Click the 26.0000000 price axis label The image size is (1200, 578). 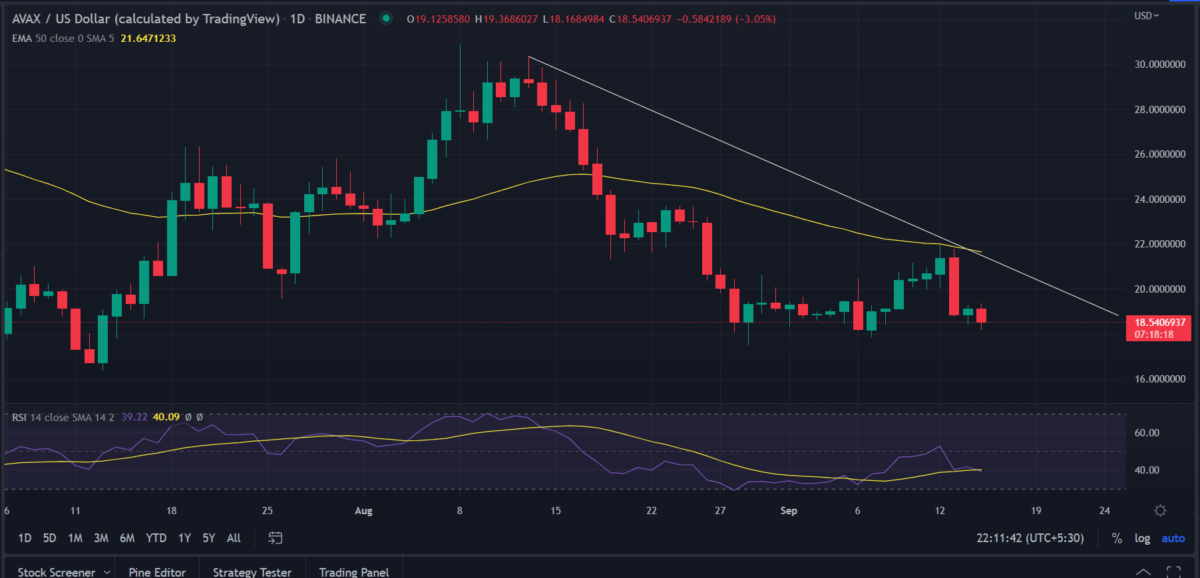pos(1159,154)
